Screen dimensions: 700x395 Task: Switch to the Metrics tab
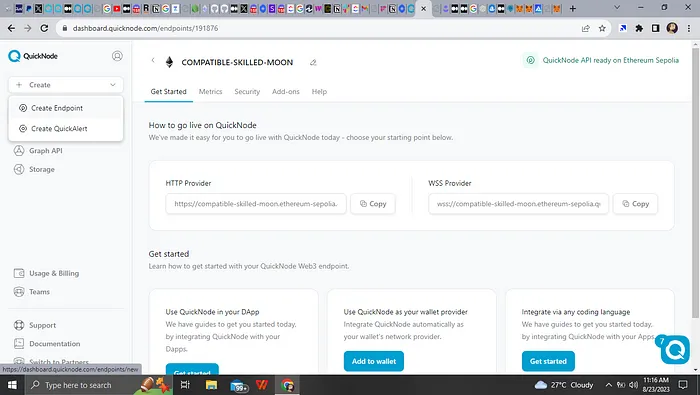210,91
